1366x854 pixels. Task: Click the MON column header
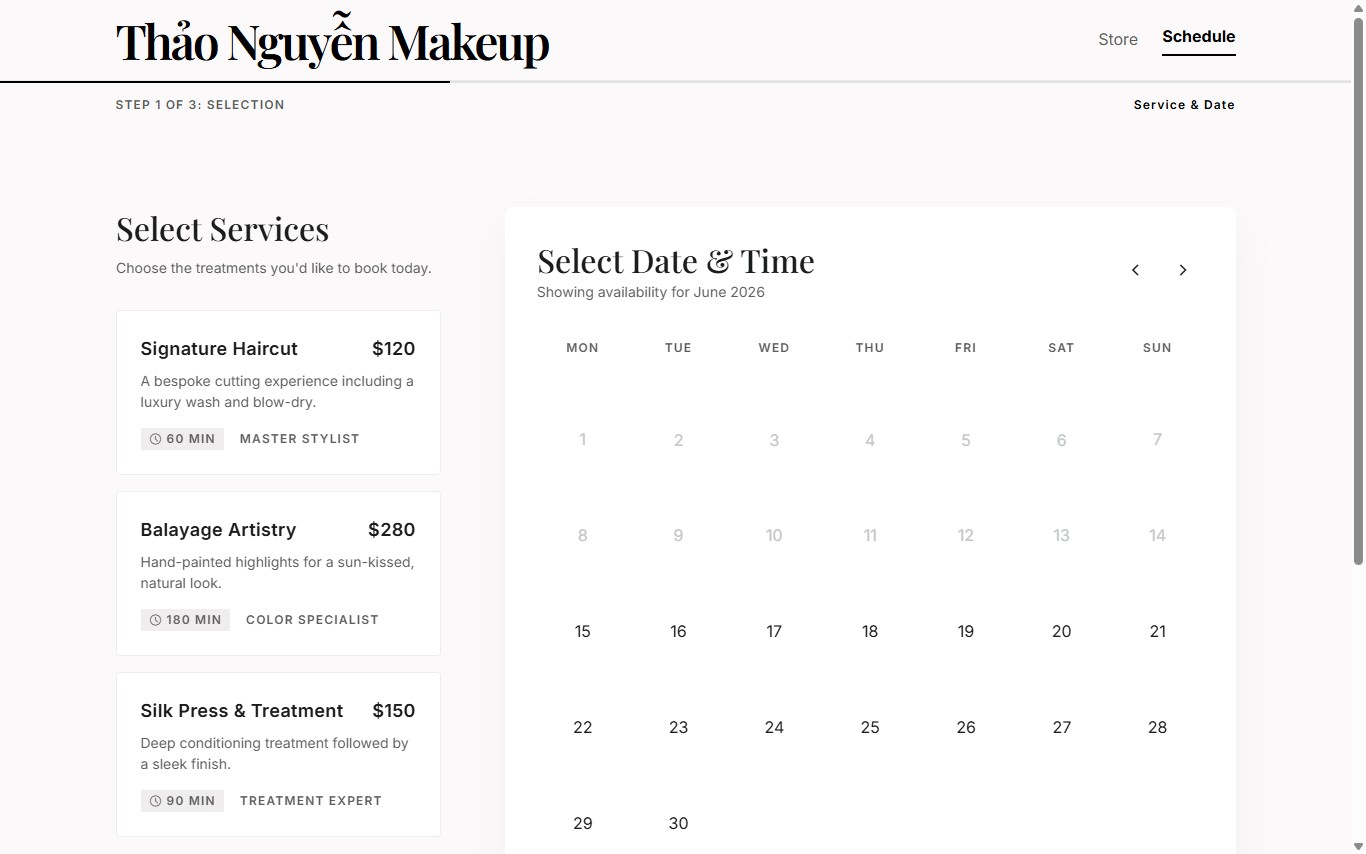tap(583, 348)
